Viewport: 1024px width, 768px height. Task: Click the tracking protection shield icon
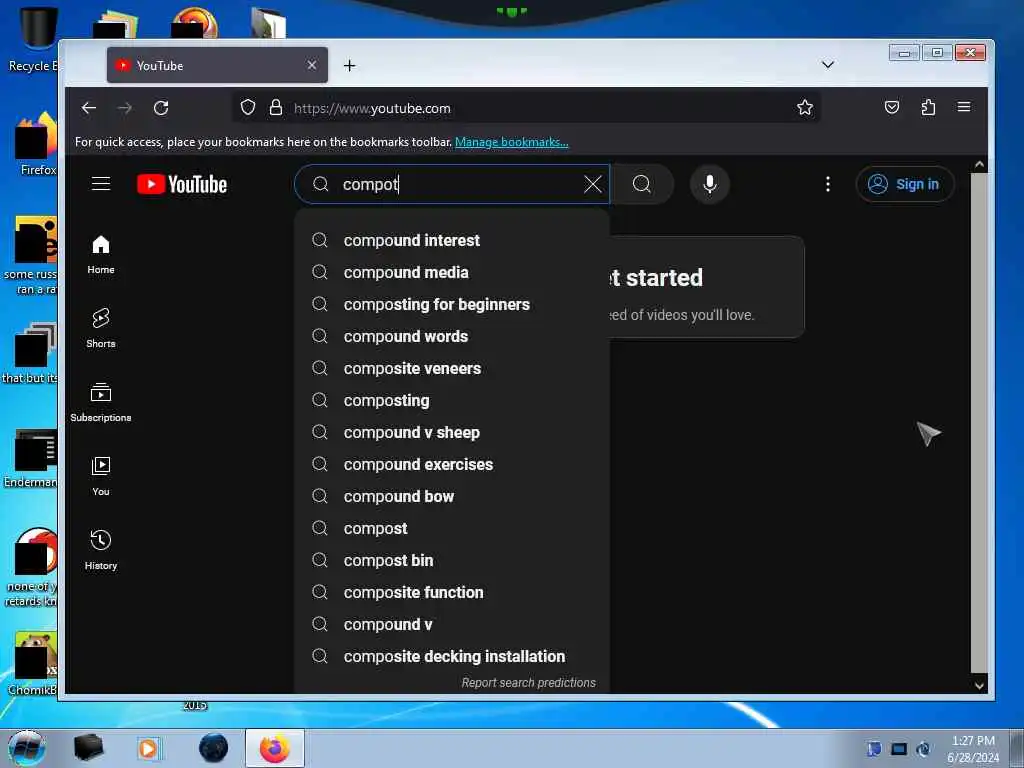248,107
